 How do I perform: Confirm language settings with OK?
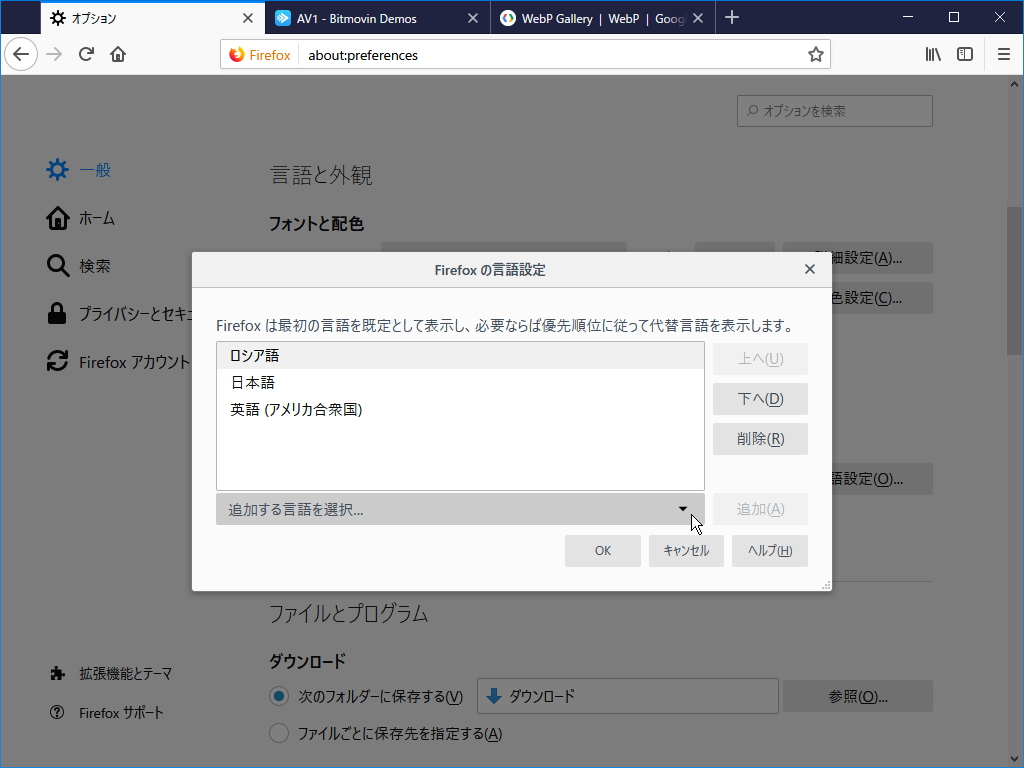tap(603, 550)
